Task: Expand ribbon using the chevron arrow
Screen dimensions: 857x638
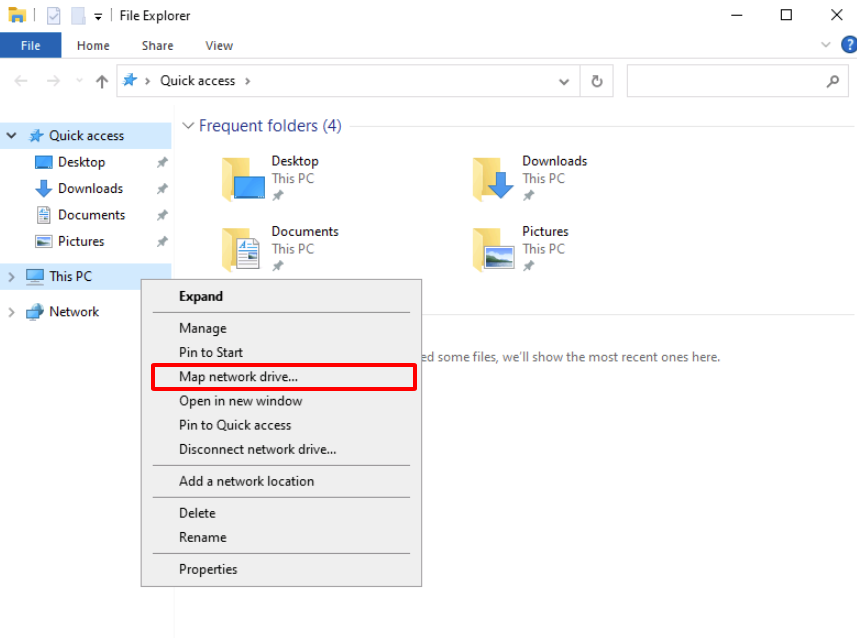Action: 825,45
